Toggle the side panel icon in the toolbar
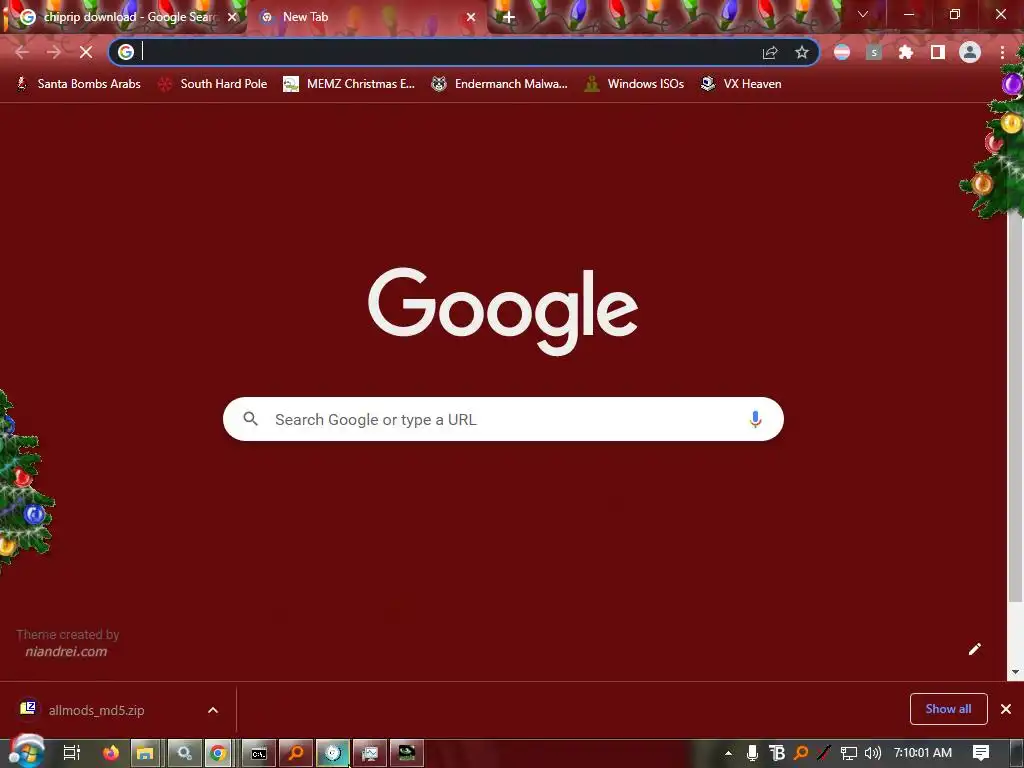Image resolution: width=1024 pixels, height=768 pixels. pos(938,52)
